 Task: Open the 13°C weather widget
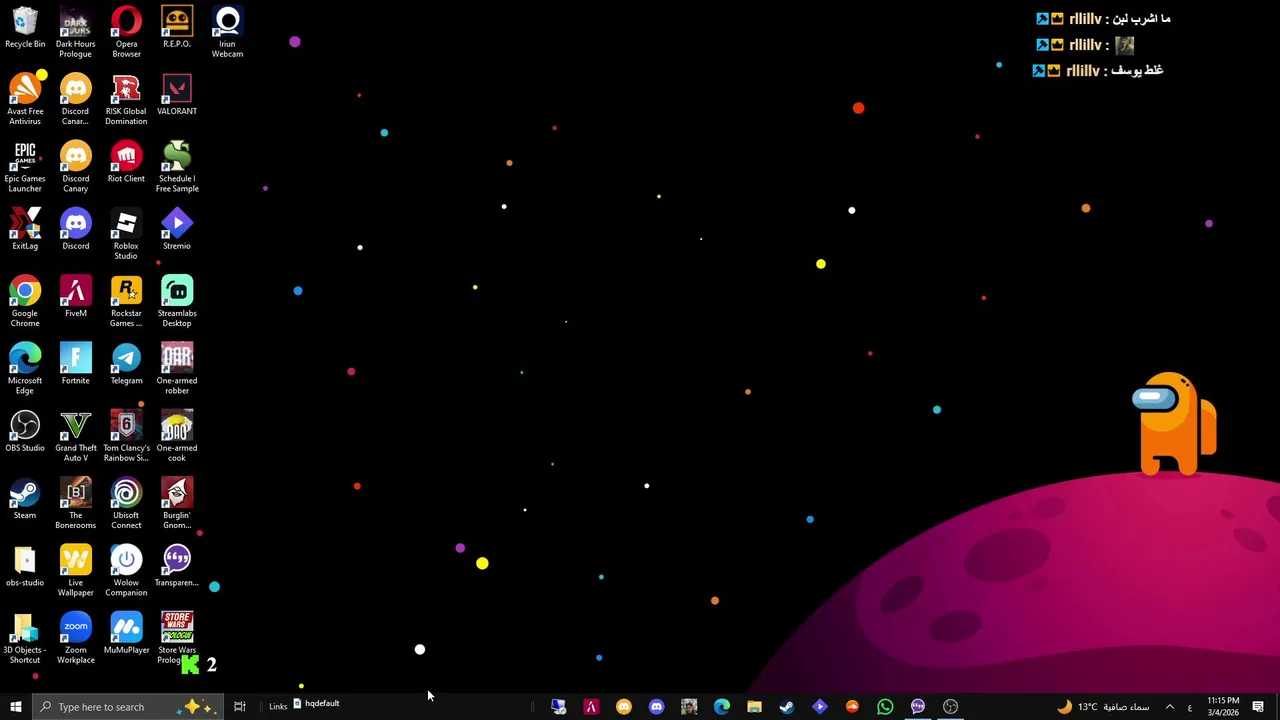click(1103, 707)
